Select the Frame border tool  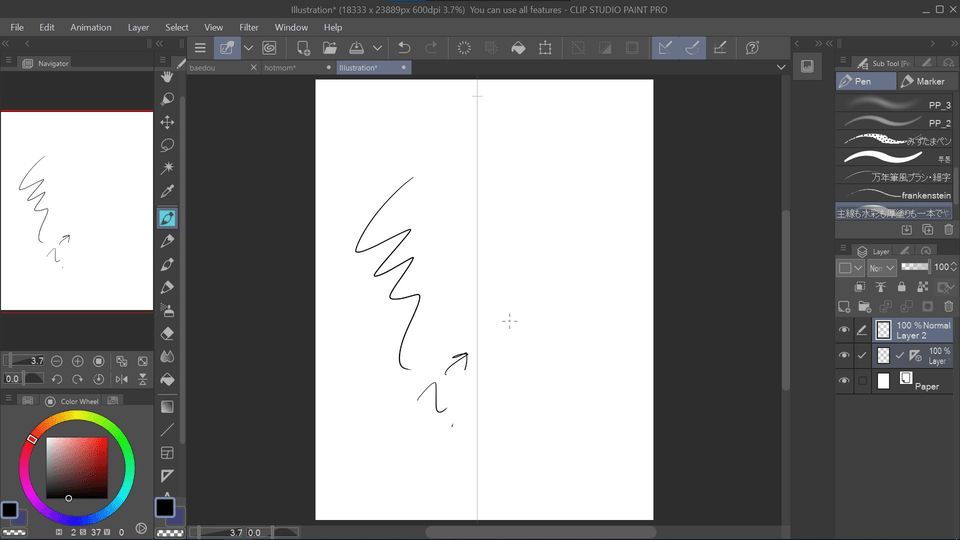pyautogui.click(x=167, y=453)
